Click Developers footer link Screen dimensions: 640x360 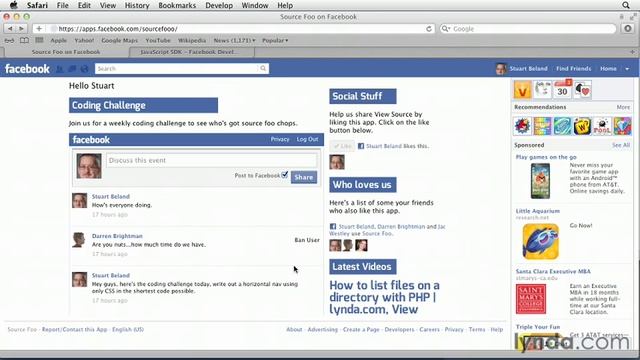point(399,329)
